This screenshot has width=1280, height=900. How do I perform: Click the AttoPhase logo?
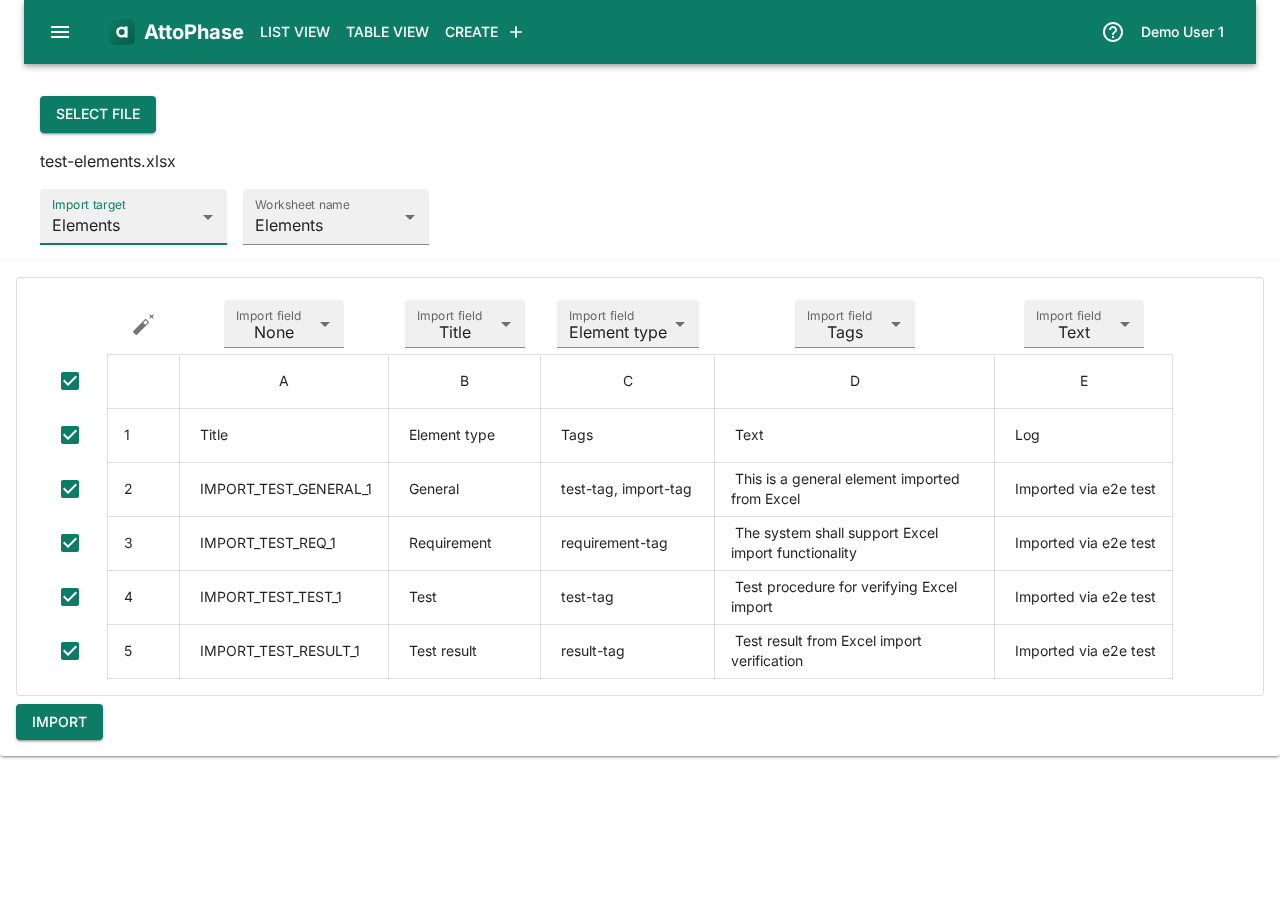coord(176,31)
